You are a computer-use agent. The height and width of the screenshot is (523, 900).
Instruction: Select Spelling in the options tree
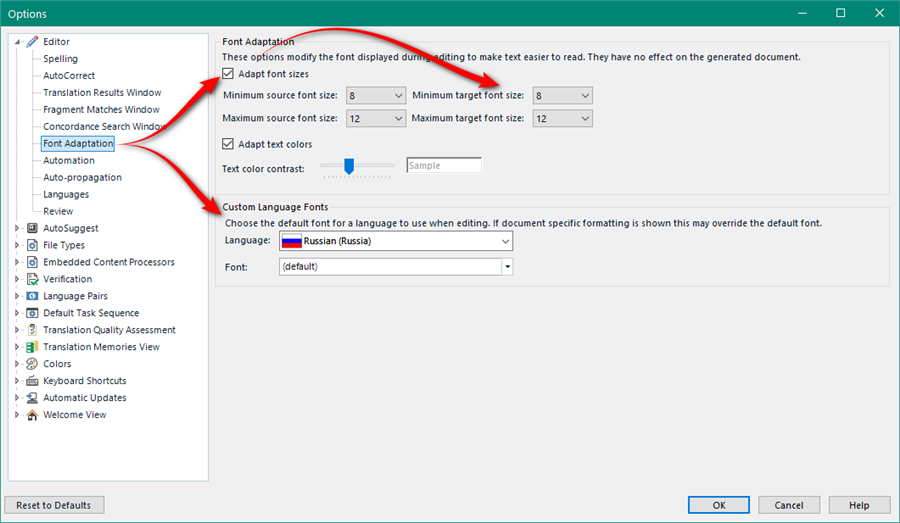click(60, 59)
